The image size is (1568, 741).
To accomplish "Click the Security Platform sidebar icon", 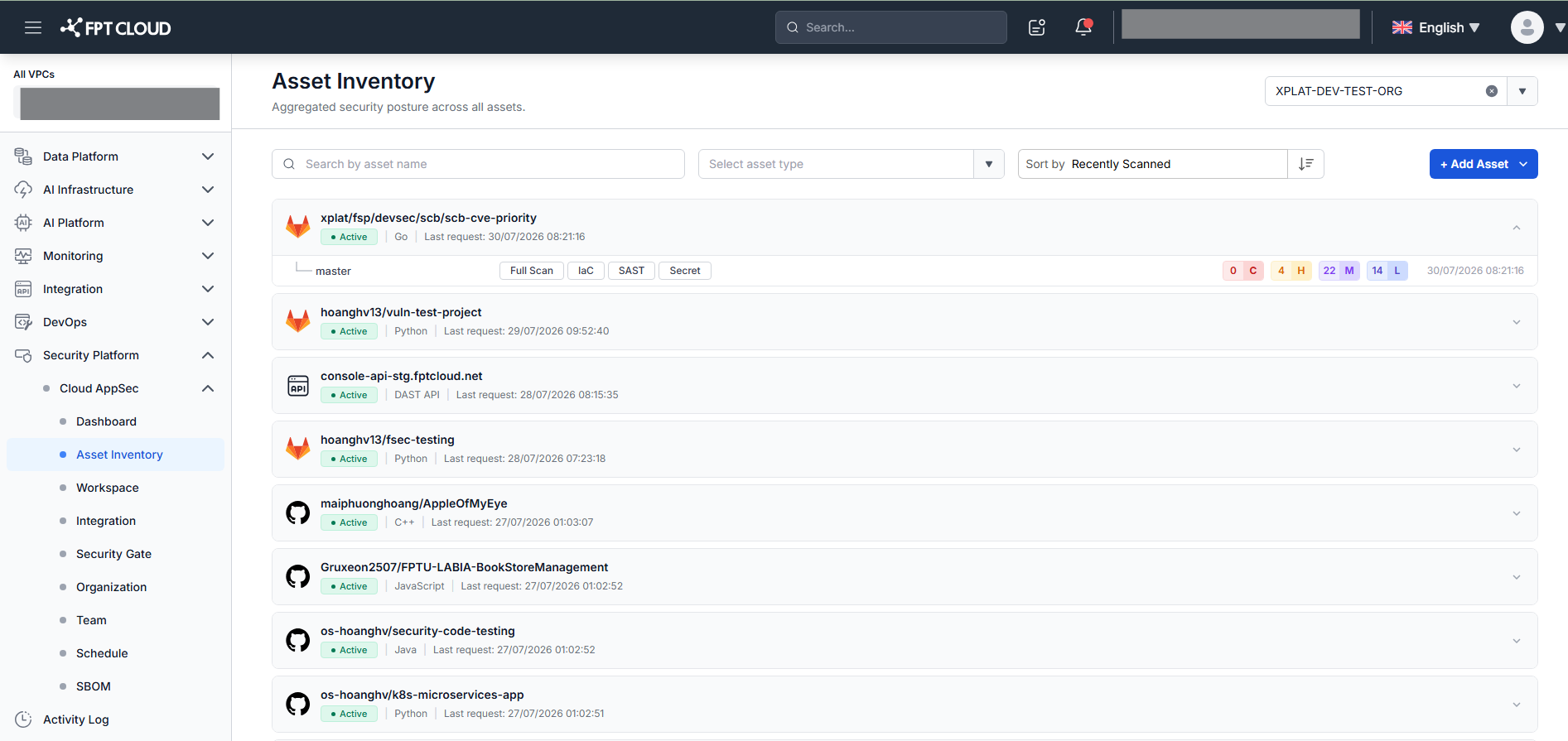I will [23, 355].
